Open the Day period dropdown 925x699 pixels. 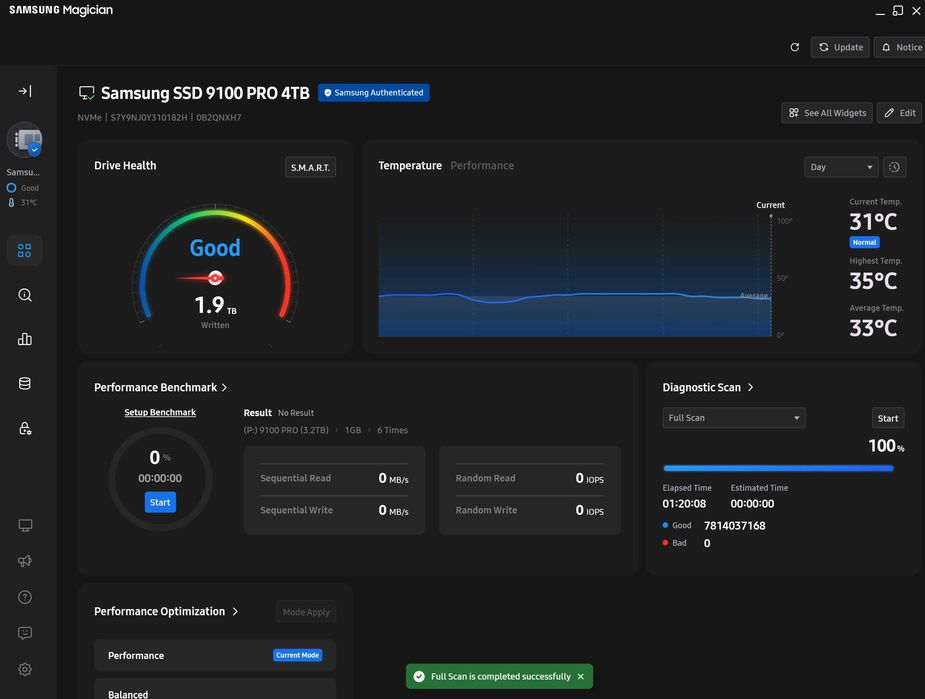click(841, 167)
